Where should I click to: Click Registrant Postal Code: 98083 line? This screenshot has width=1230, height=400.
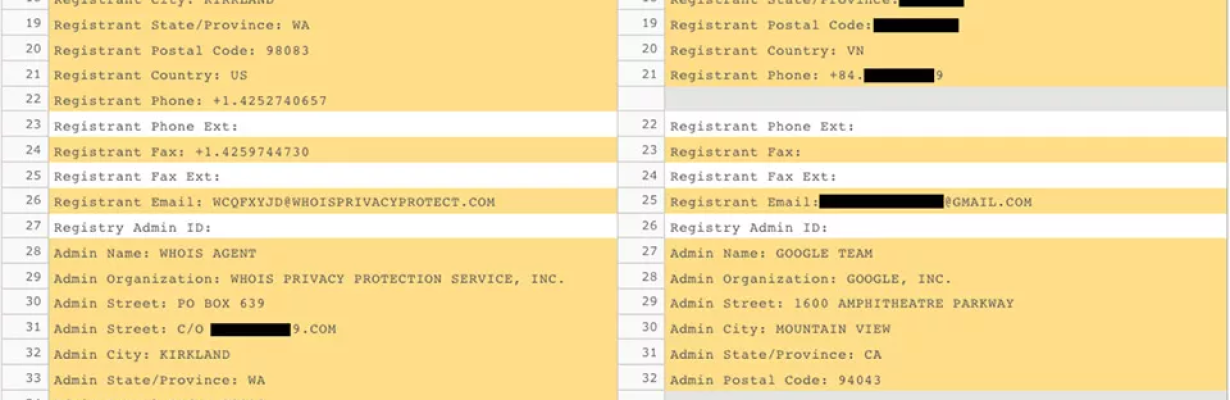332,50
